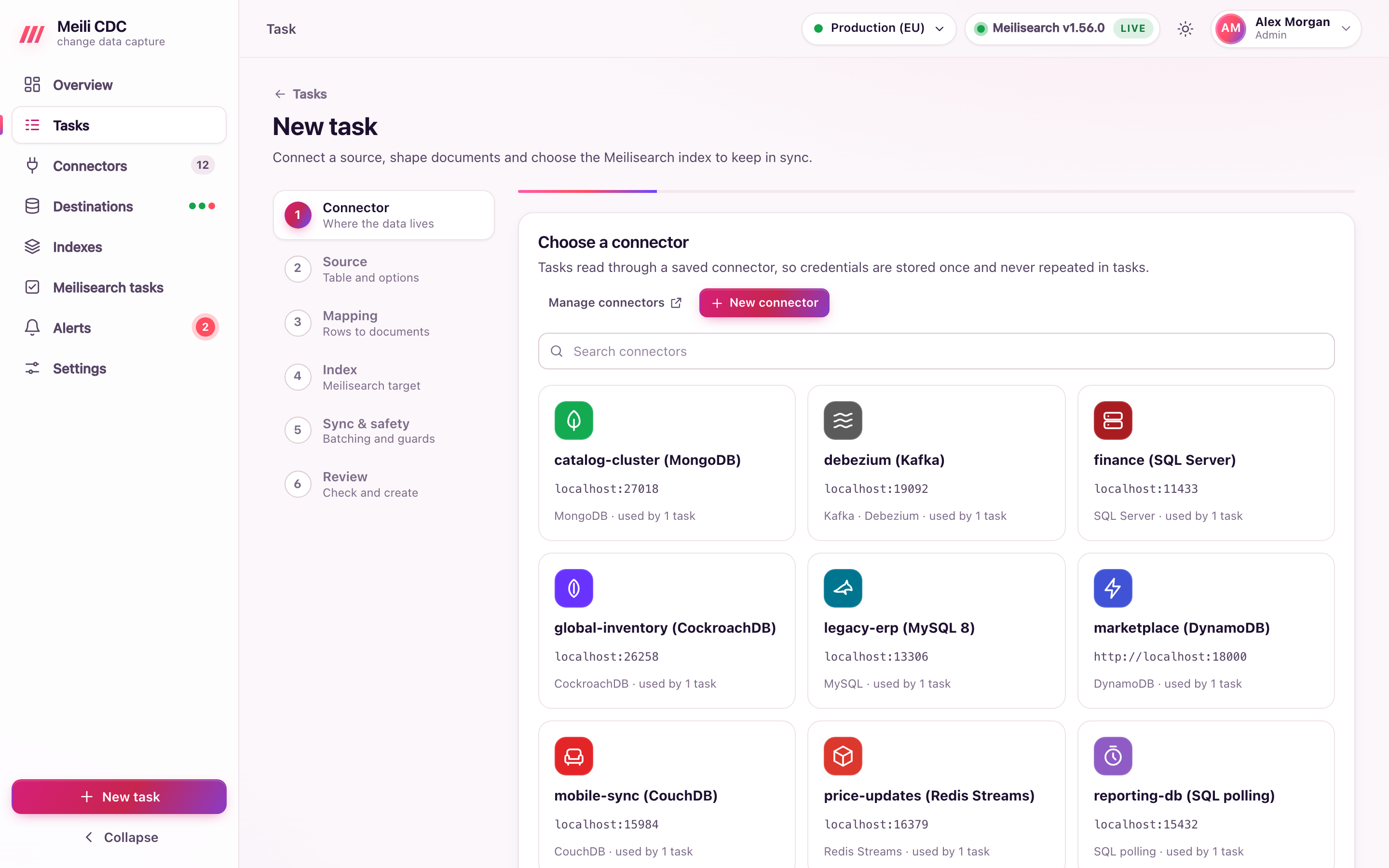Click the CouchDB couch icon on mobile-sync

[573, 756]
